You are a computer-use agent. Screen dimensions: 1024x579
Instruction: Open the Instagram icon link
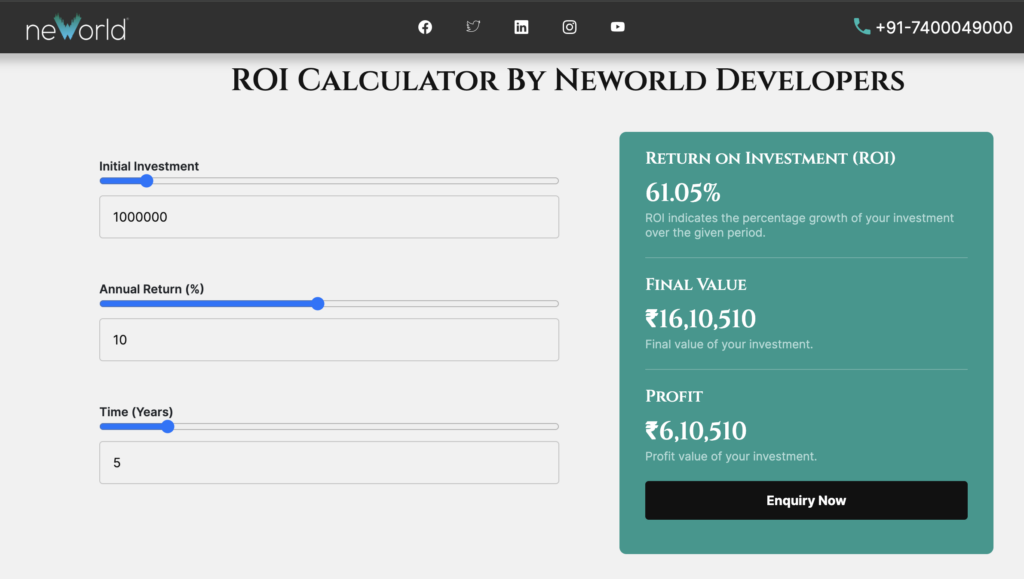click(569, 27)
